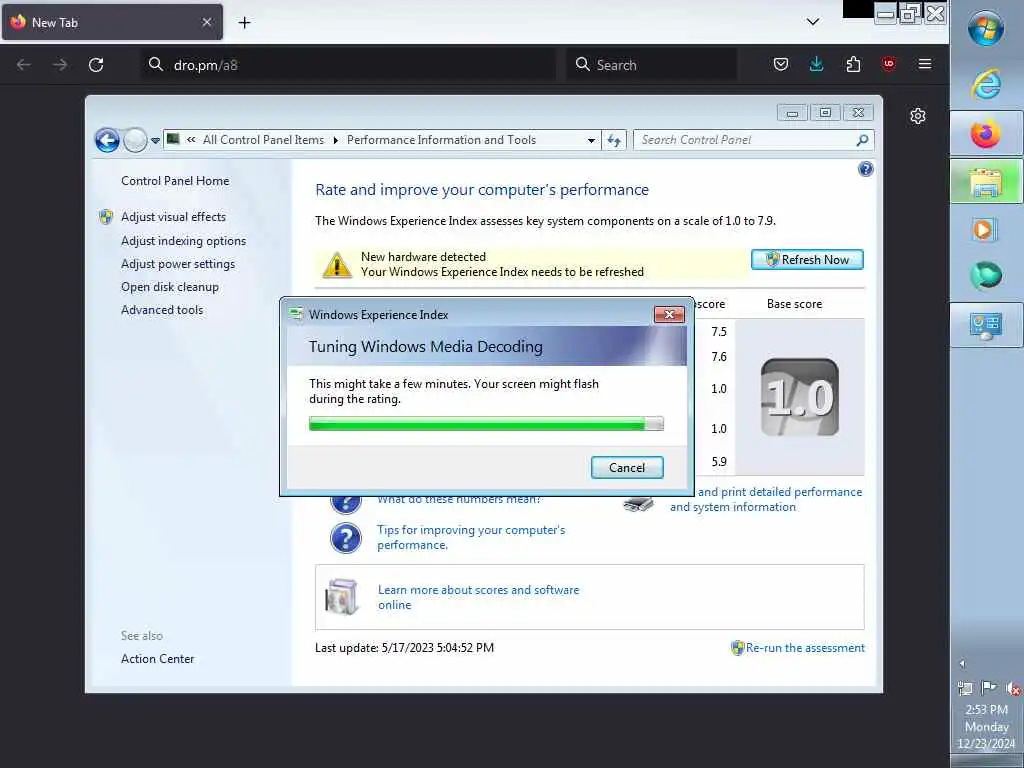Expand Firefox list all tabs chevron
Viewport: 1024px width, 768px height.
[812, 22]
